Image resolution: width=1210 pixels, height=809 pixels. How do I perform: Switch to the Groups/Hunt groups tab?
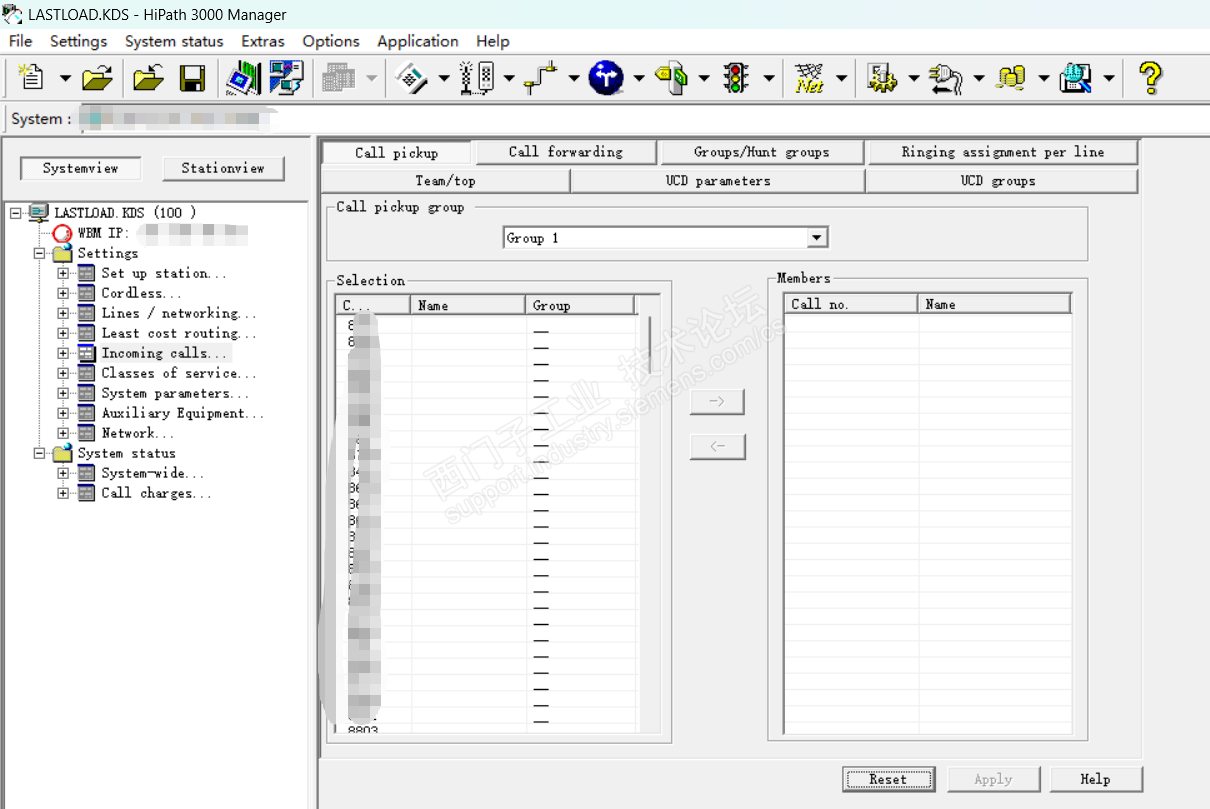pos(762,152)
